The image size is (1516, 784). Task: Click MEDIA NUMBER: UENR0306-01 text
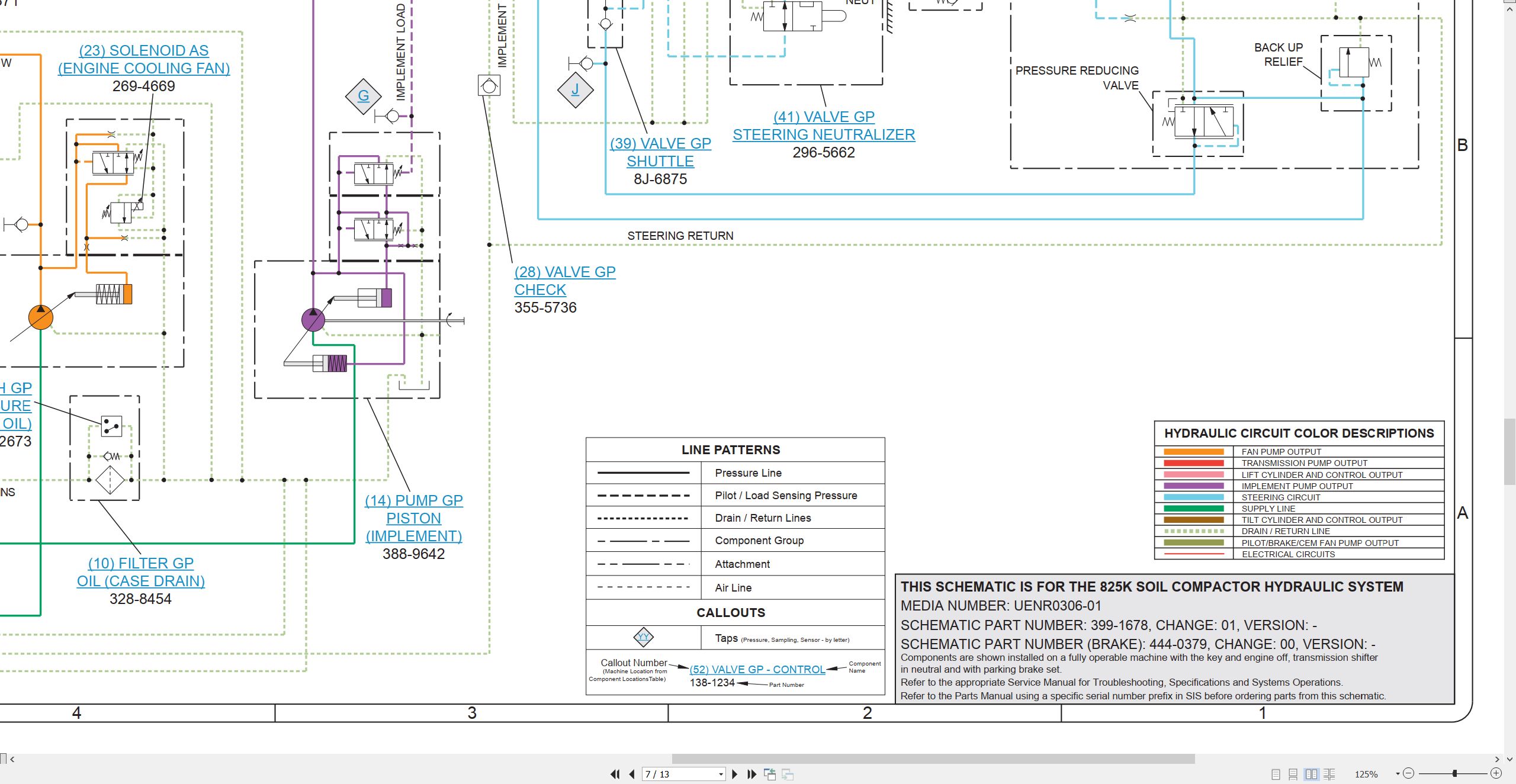(1001, 606)
